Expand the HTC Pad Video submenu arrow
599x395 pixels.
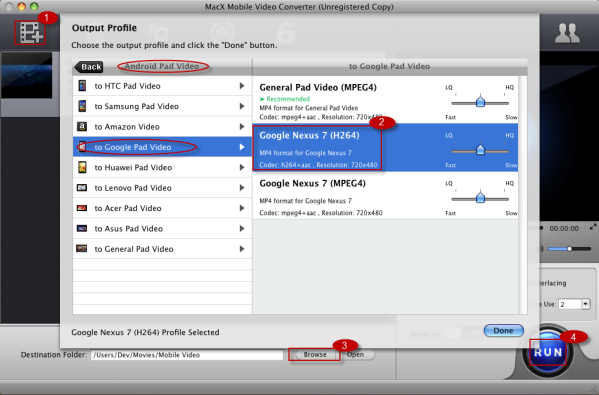tap(242, 86)
